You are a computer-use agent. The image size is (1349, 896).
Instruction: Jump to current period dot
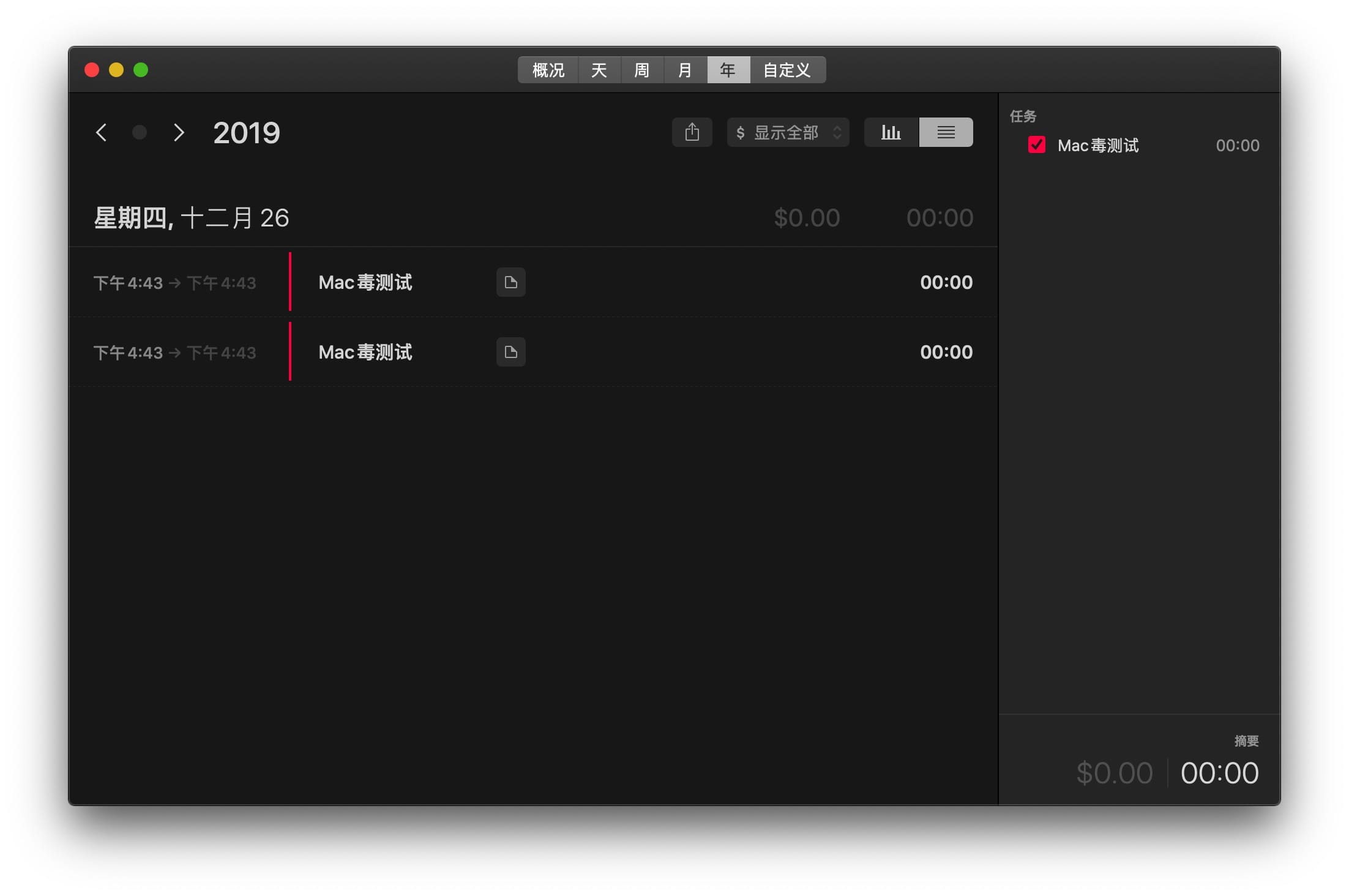pos(140,132)
